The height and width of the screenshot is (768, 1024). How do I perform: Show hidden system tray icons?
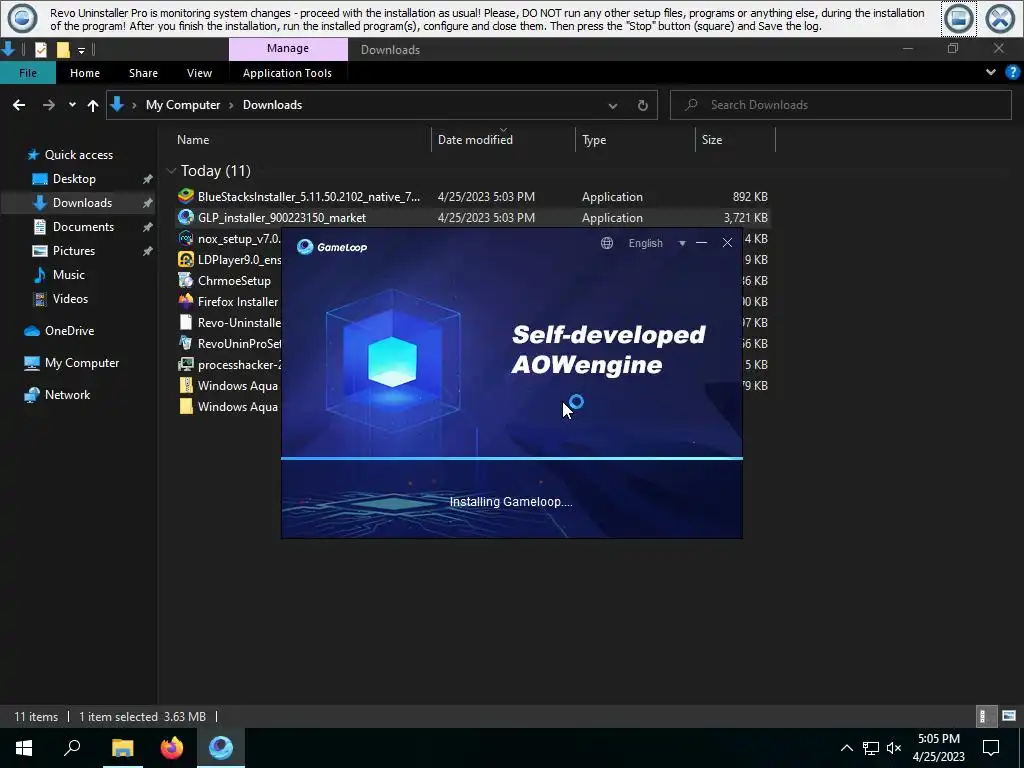(x=846, y=748)
